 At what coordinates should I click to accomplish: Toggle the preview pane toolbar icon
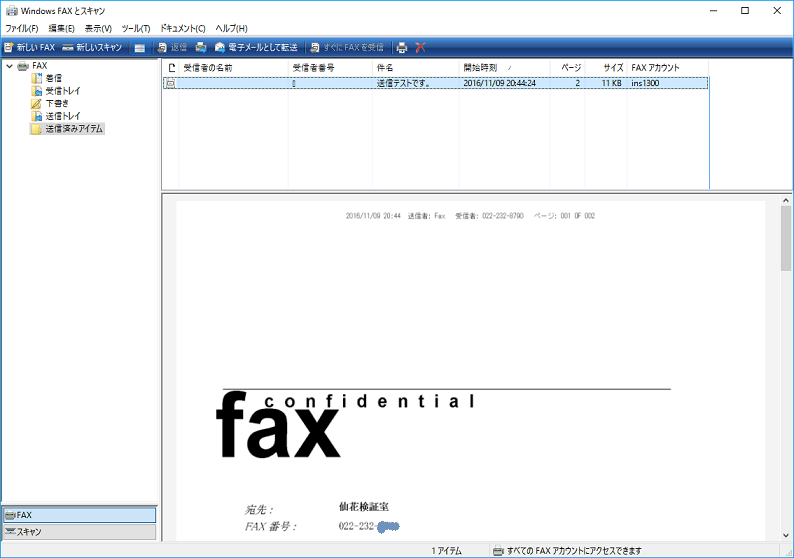140,48
